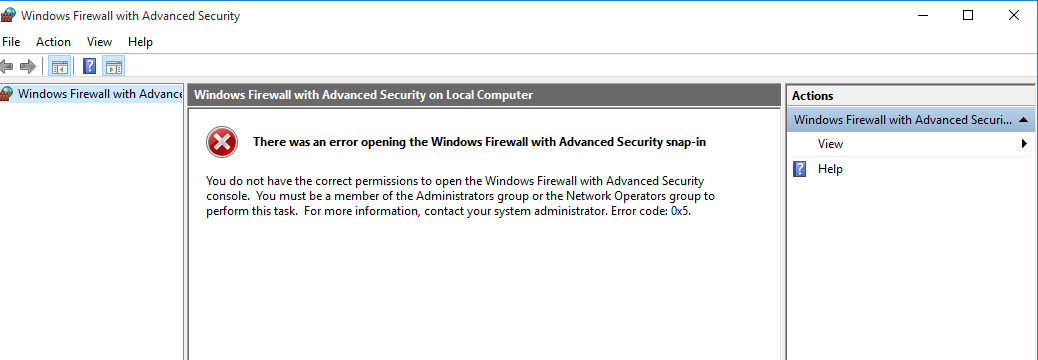Screen dimensions: 1038x360
Task: Click the red error X icon
Action: (x=222, y=142)
